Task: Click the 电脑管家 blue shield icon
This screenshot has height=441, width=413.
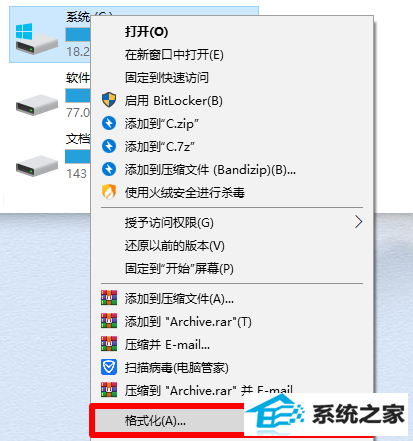Action: pos(109,367)
